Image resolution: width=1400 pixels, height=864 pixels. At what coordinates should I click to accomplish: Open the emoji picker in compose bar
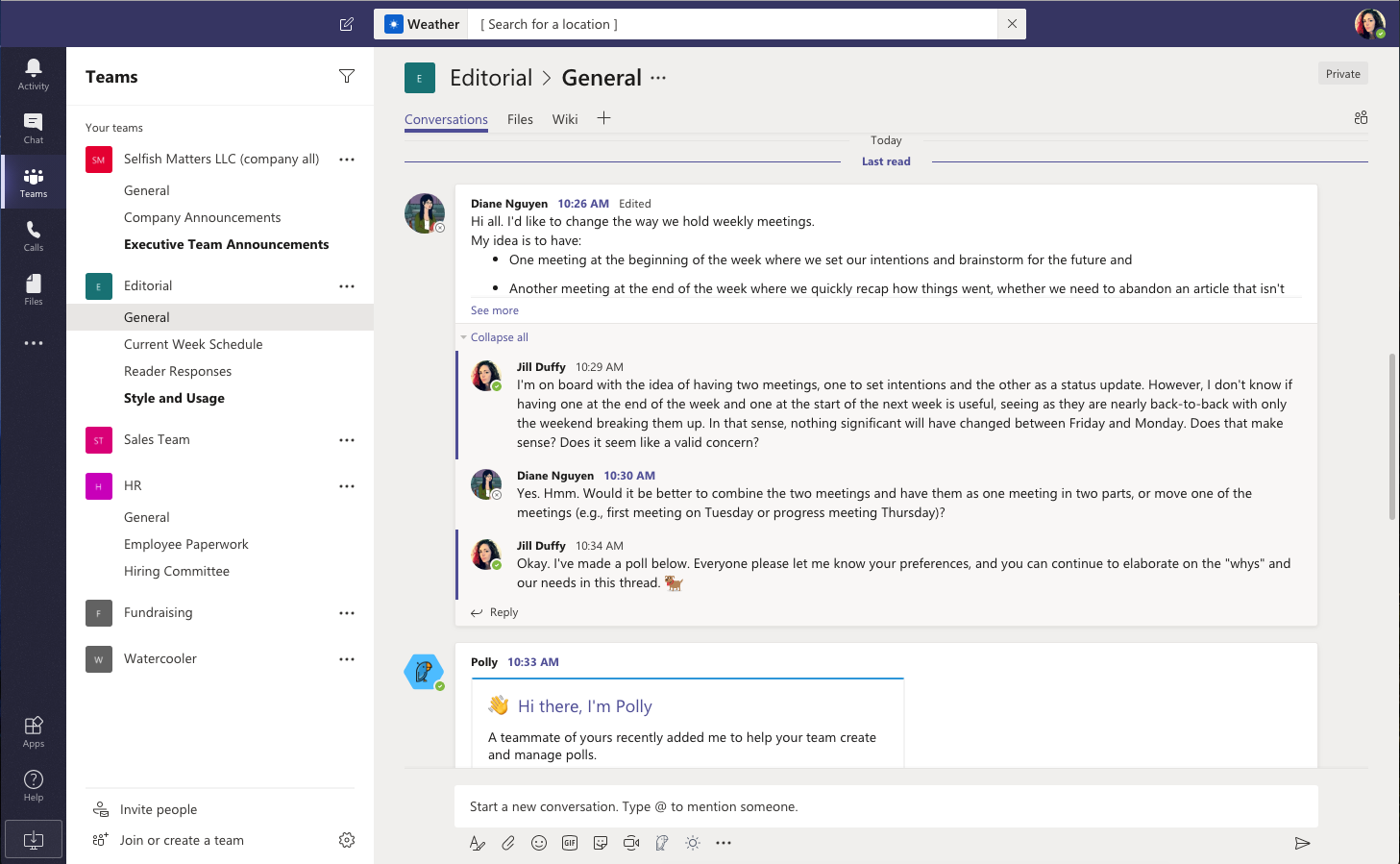click(539, 843)
